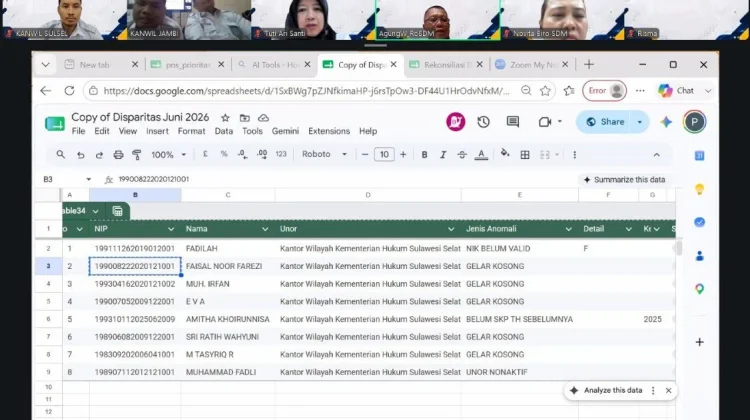The width and height of the screenshot is (750, 420).
Task: Toggle bold formatting
Action: tap(424, 155)
